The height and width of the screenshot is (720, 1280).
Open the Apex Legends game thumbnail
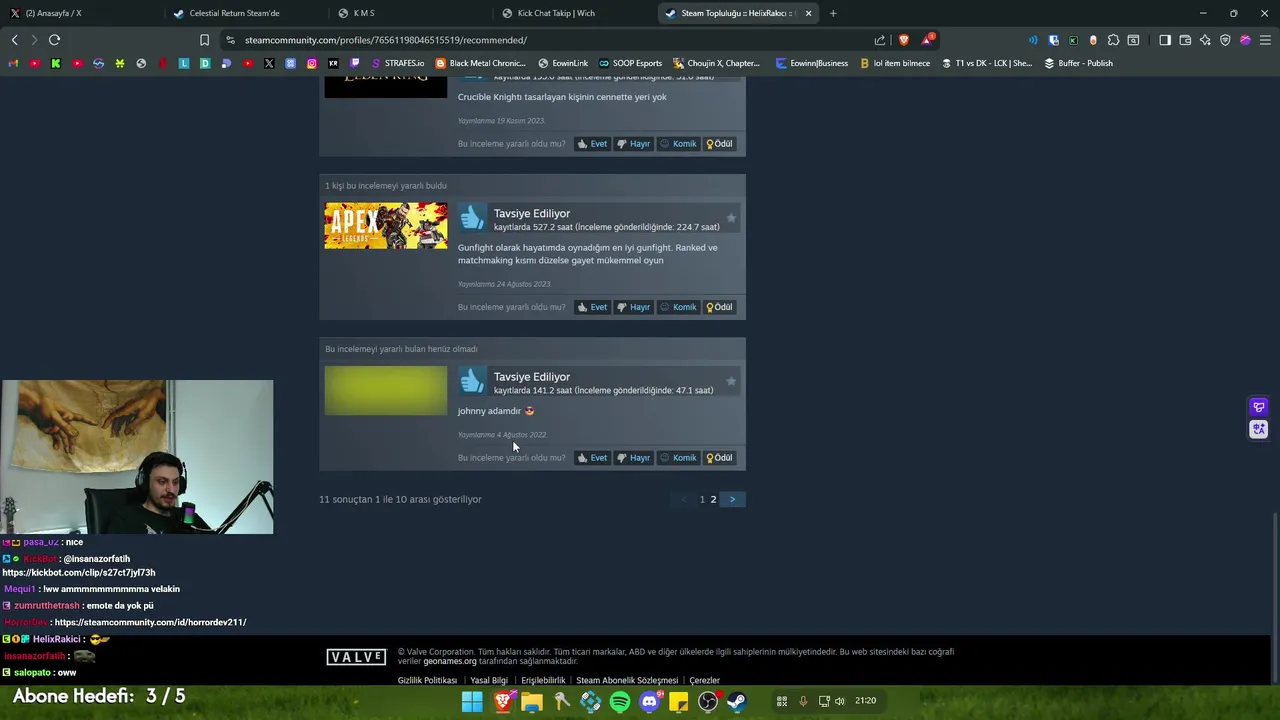pyautogui.click(x=386, y=225)
